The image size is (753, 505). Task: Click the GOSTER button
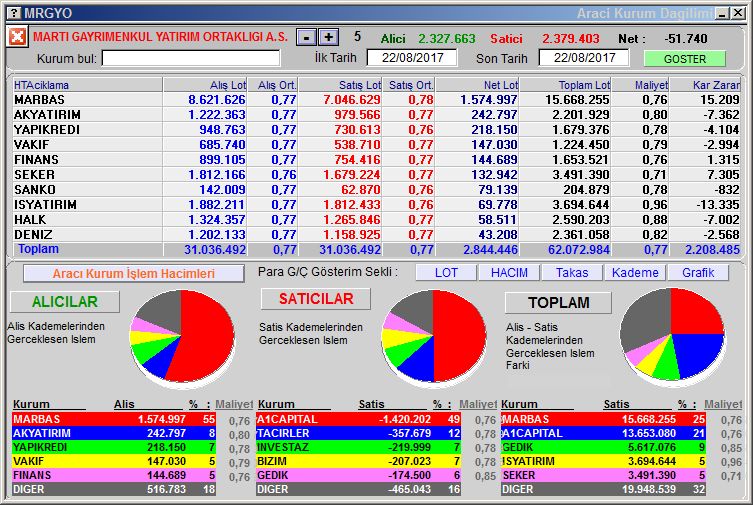tap(685, 59)
